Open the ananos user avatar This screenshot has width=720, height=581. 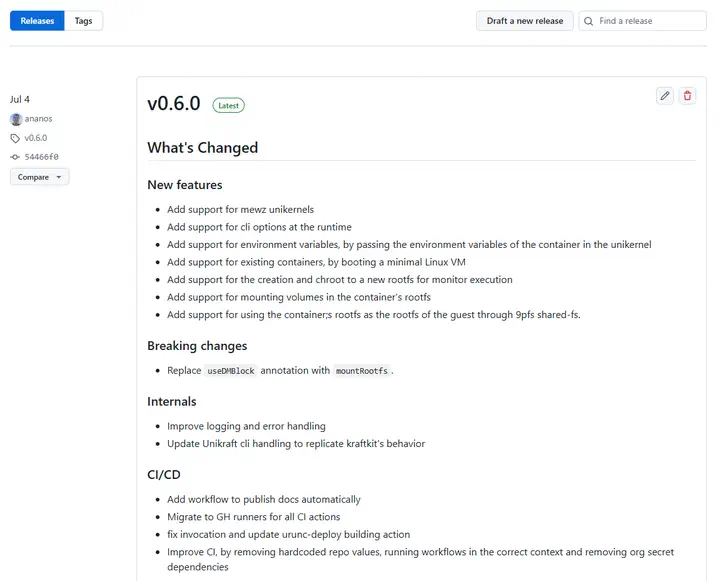pos(15,119)
